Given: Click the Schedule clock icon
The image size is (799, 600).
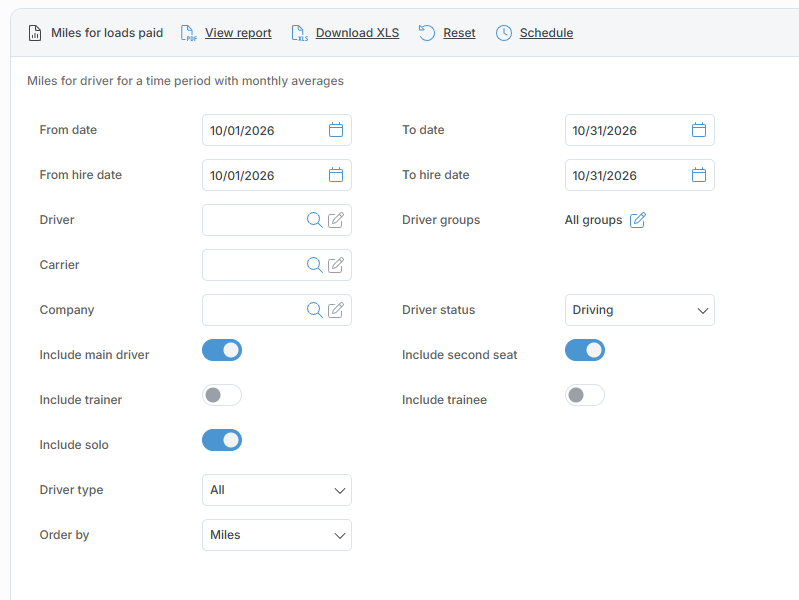Looking at the screenshot, I should tap(503, 33).
